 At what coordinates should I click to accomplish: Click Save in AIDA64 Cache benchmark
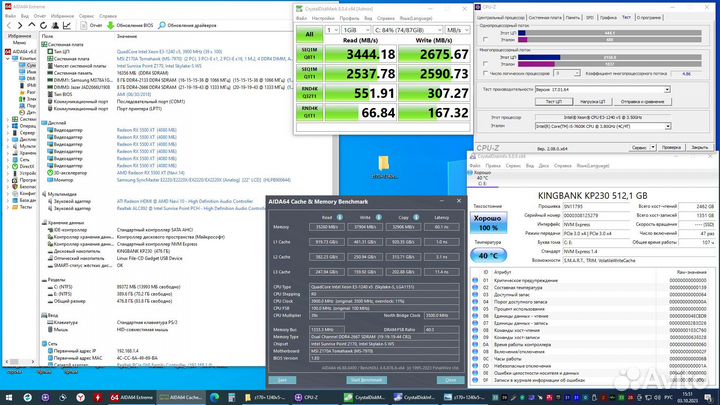click(282, 380)
